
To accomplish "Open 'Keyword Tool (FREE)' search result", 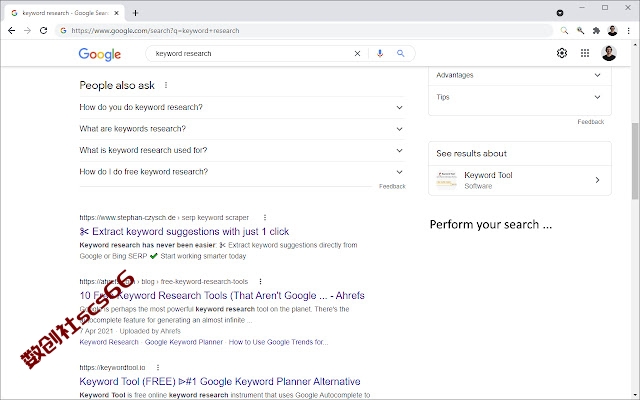I will 220,382.
